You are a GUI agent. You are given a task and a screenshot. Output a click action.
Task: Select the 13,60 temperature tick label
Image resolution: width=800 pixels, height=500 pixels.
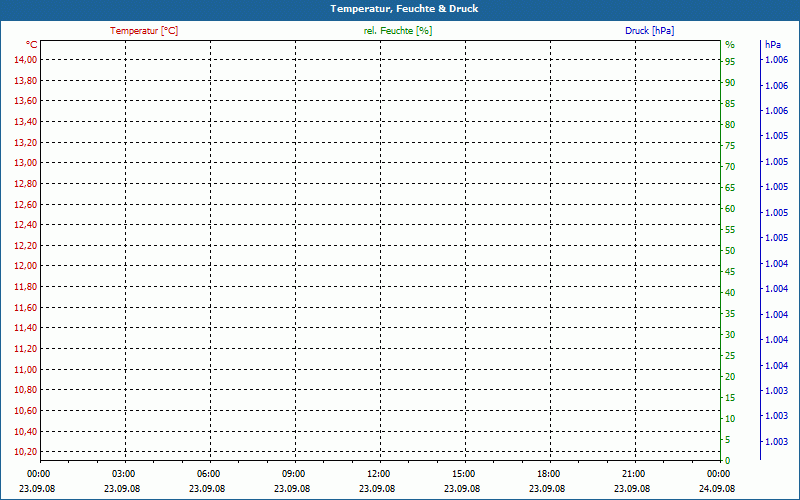click(x=26, y=101)
